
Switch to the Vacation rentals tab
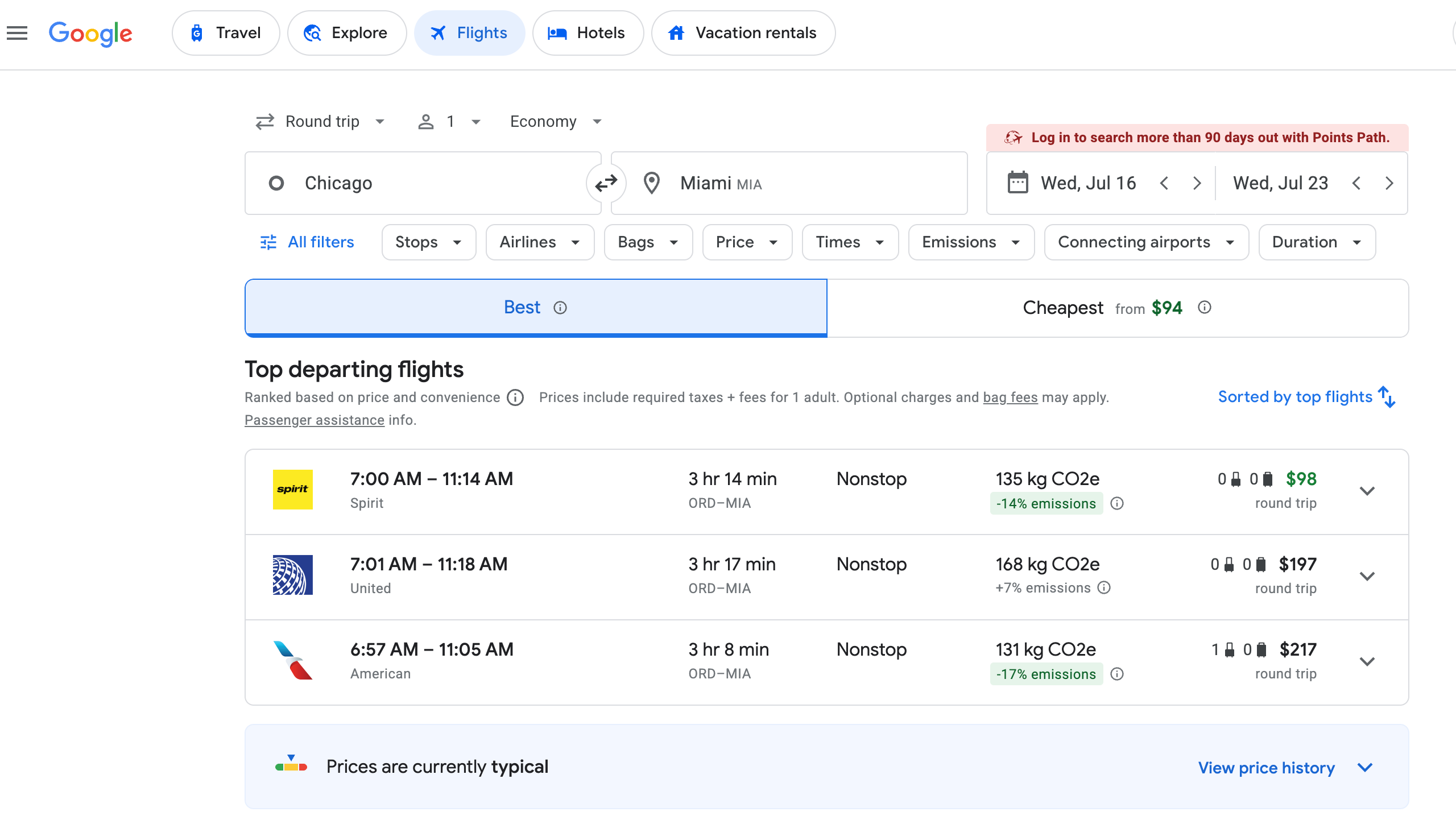743,32
